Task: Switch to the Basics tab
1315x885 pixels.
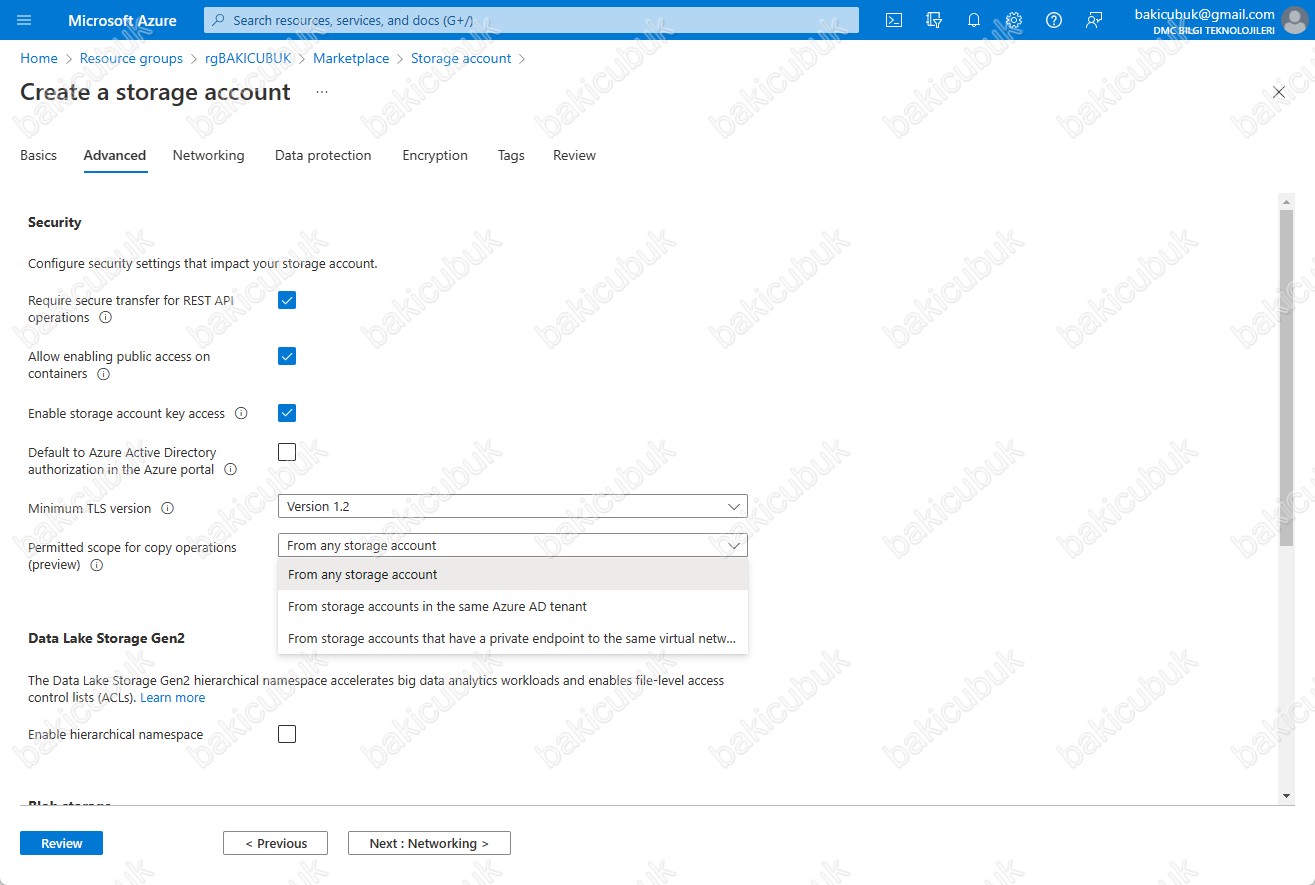Action: point(39,156)
